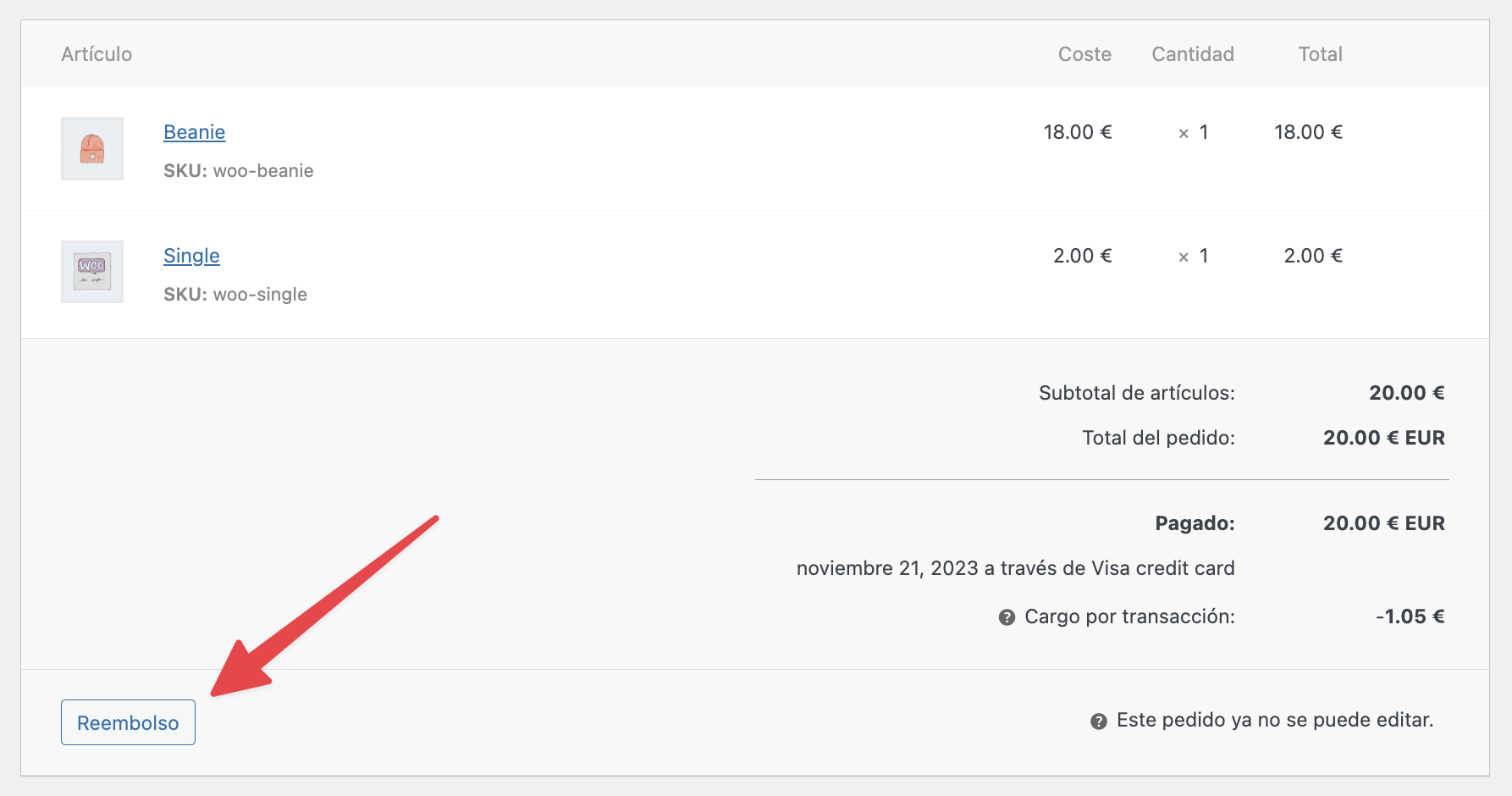Screen dimensions: 1512x796
Task: Click the SKU woo-single text
Action: pyautogui.click(x=235, y=295)
